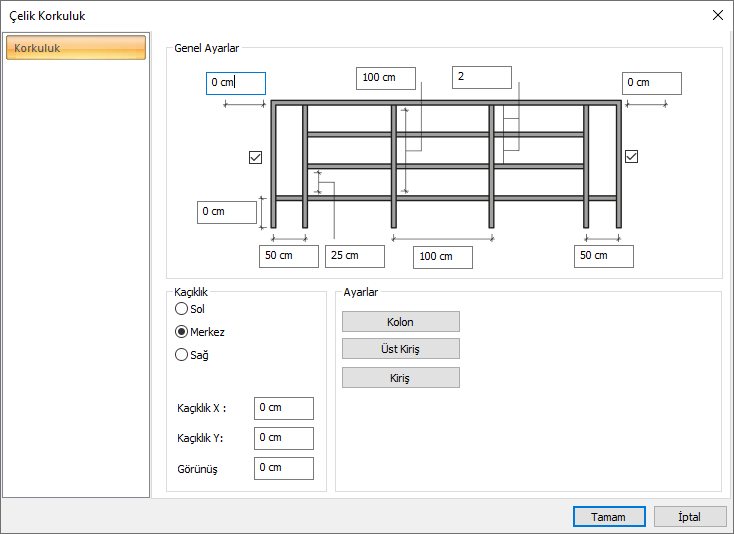Confirm dialog with Tamam button

pos(608,517)
